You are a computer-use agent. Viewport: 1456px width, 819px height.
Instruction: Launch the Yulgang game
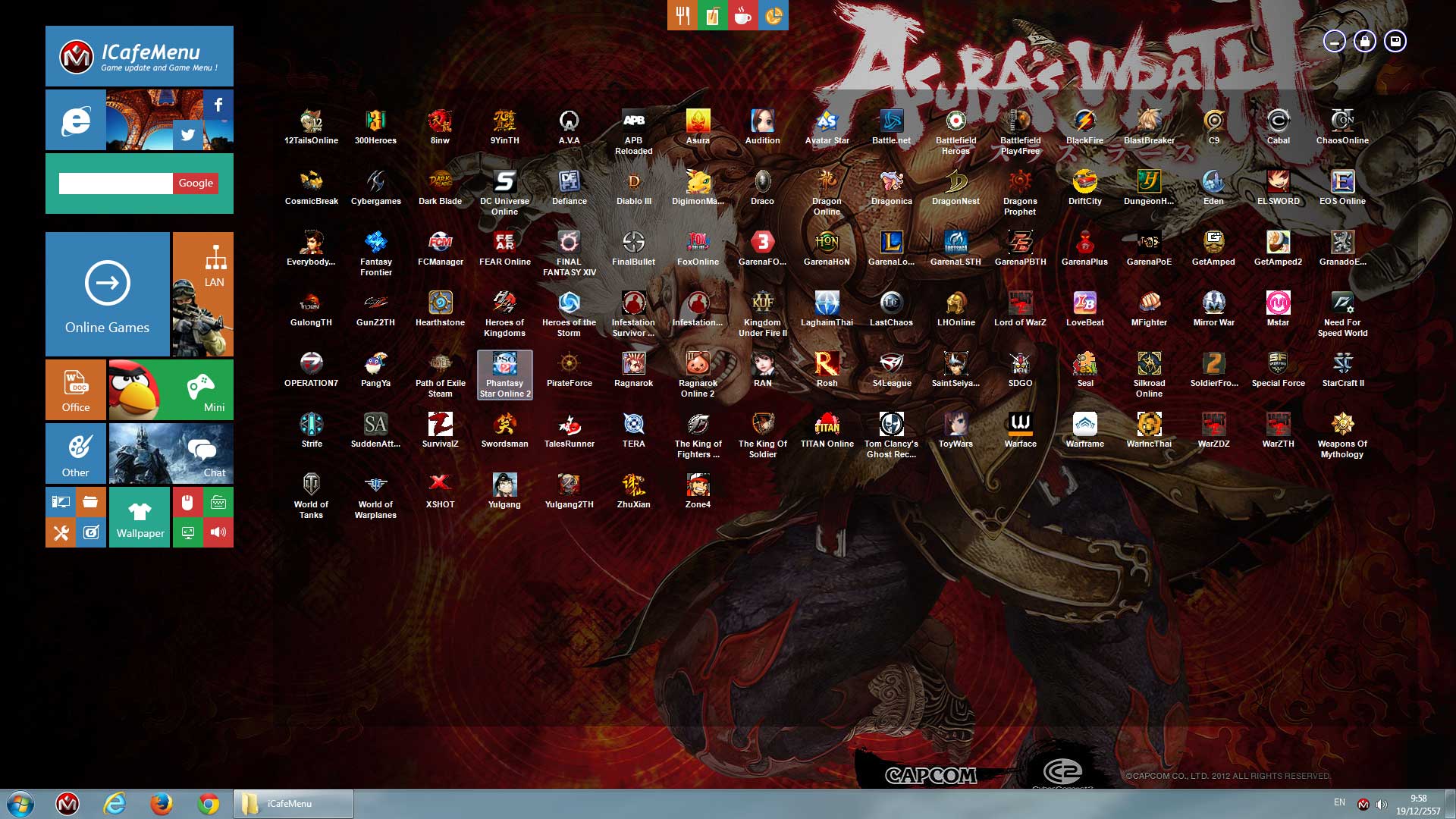pyautogui.click(x=504, y=491)
